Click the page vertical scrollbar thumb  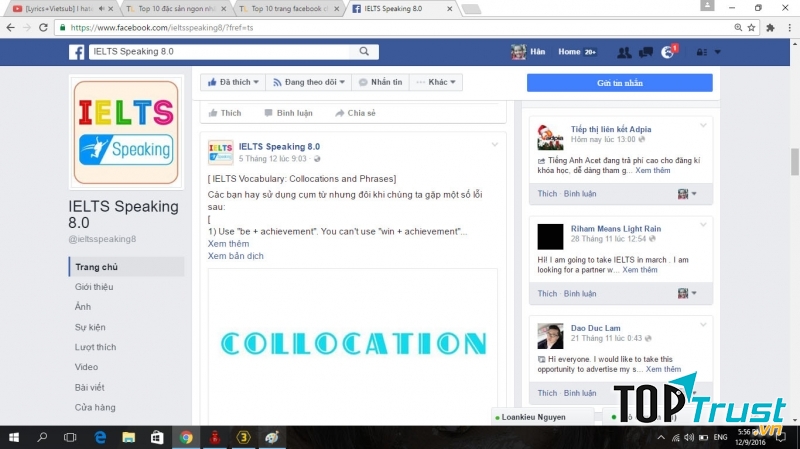794,160
